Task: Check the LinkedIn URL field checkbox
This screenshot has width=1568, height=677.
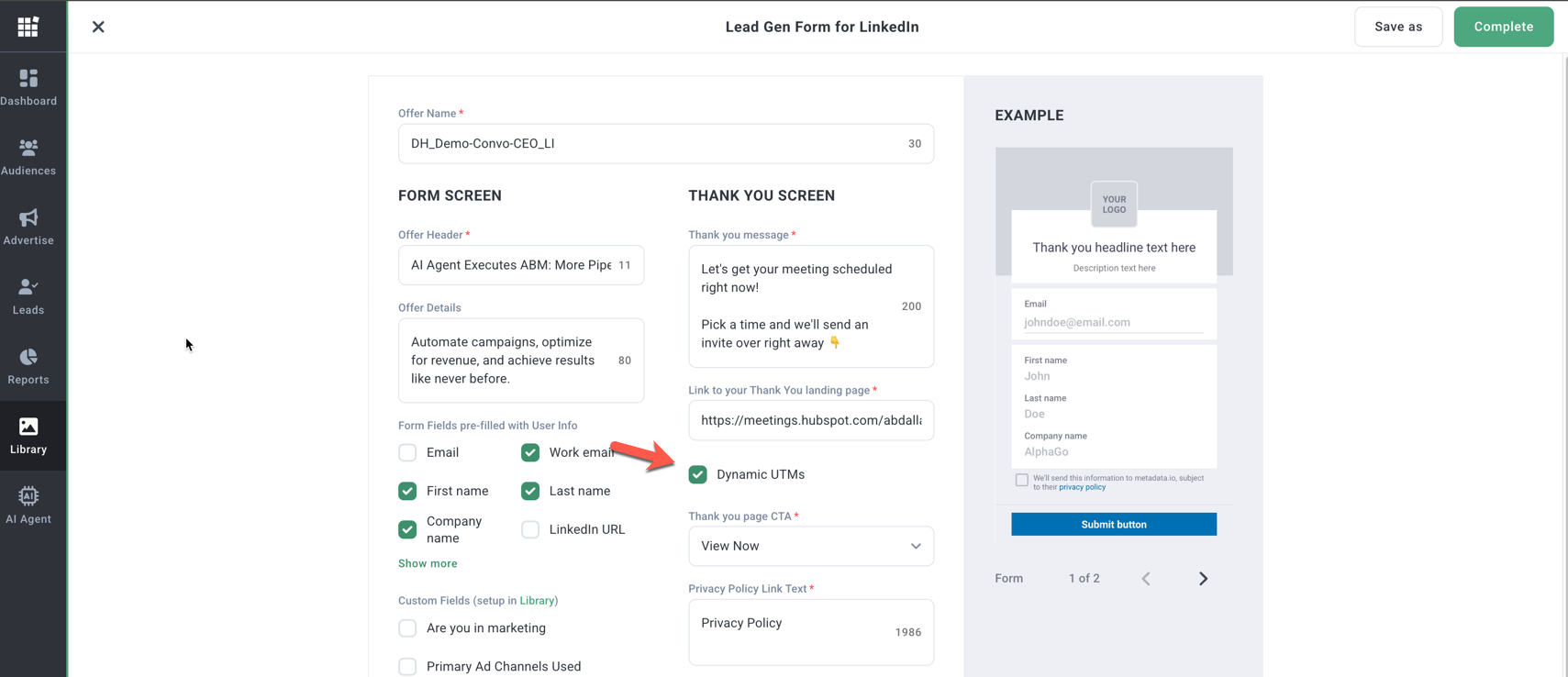Action: [x=530, y=529]
